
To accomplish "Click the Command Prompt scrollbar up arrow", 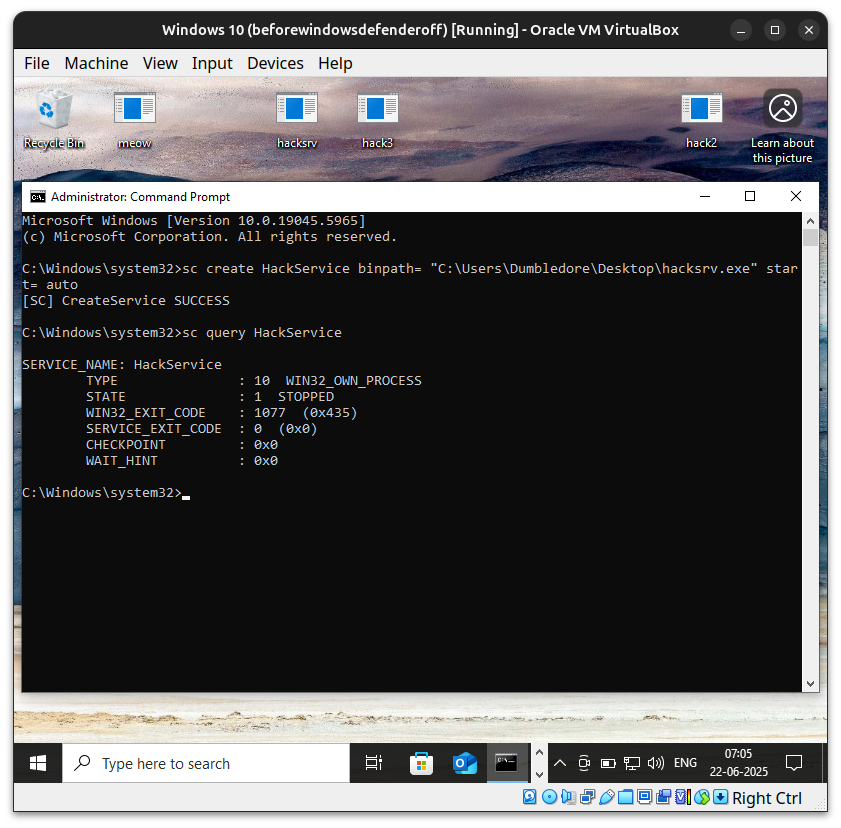I will (810, 220).
